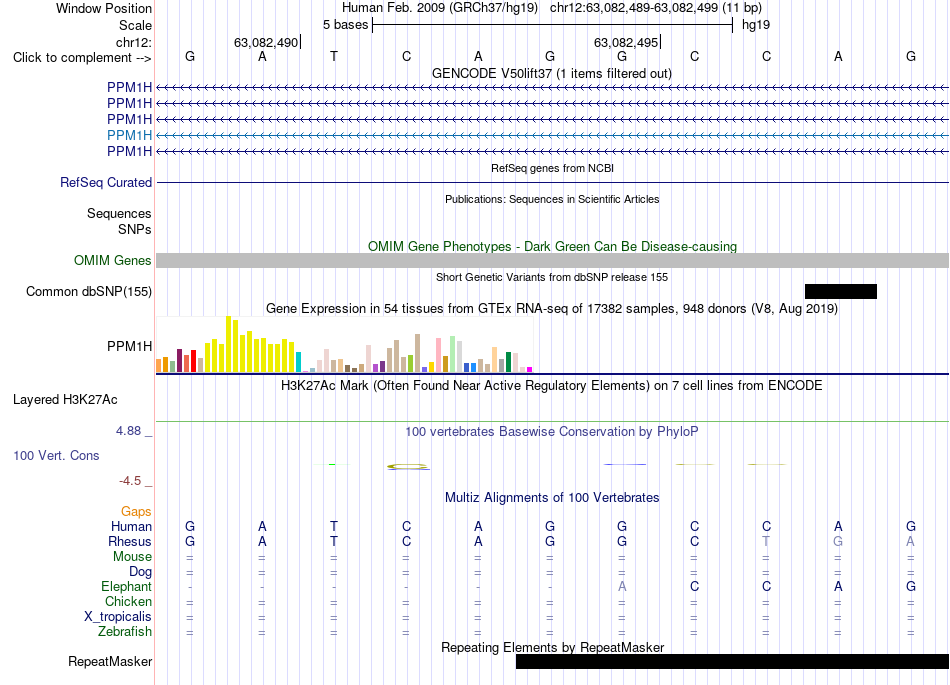Image resolution: width=950 pixels, height=685 pixels.
Task: Click the "Human Feb. 2009 (GRCh37/hg19)" assembly title
Action: (440, 8)
